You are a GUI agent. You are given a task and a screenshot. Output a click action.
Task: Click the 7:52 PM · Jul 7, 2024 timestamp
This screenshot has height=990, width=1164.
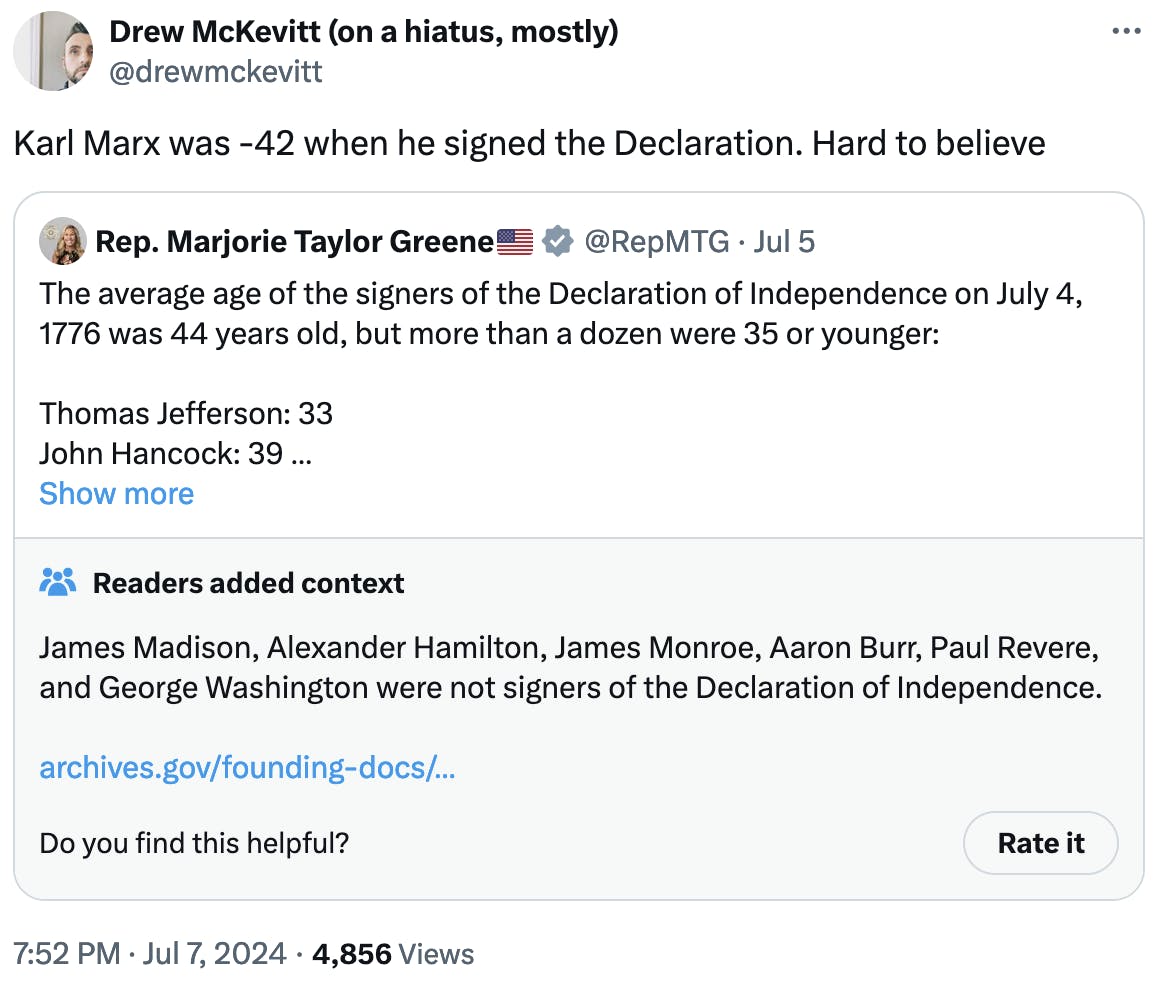pos(150,954)
